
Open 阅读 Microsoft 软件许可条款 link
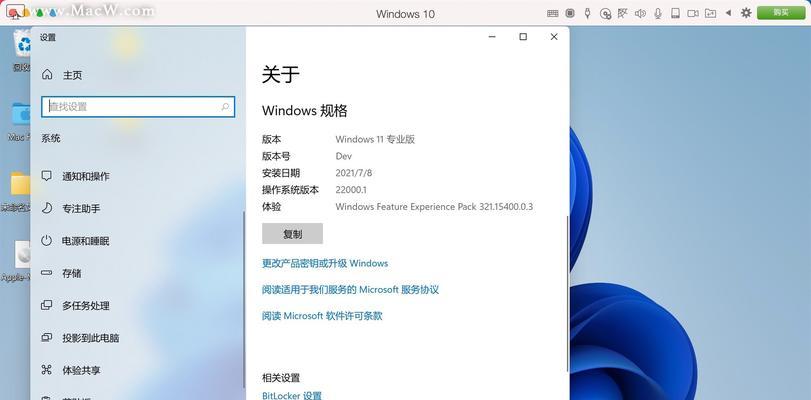[x=322, y=316]
